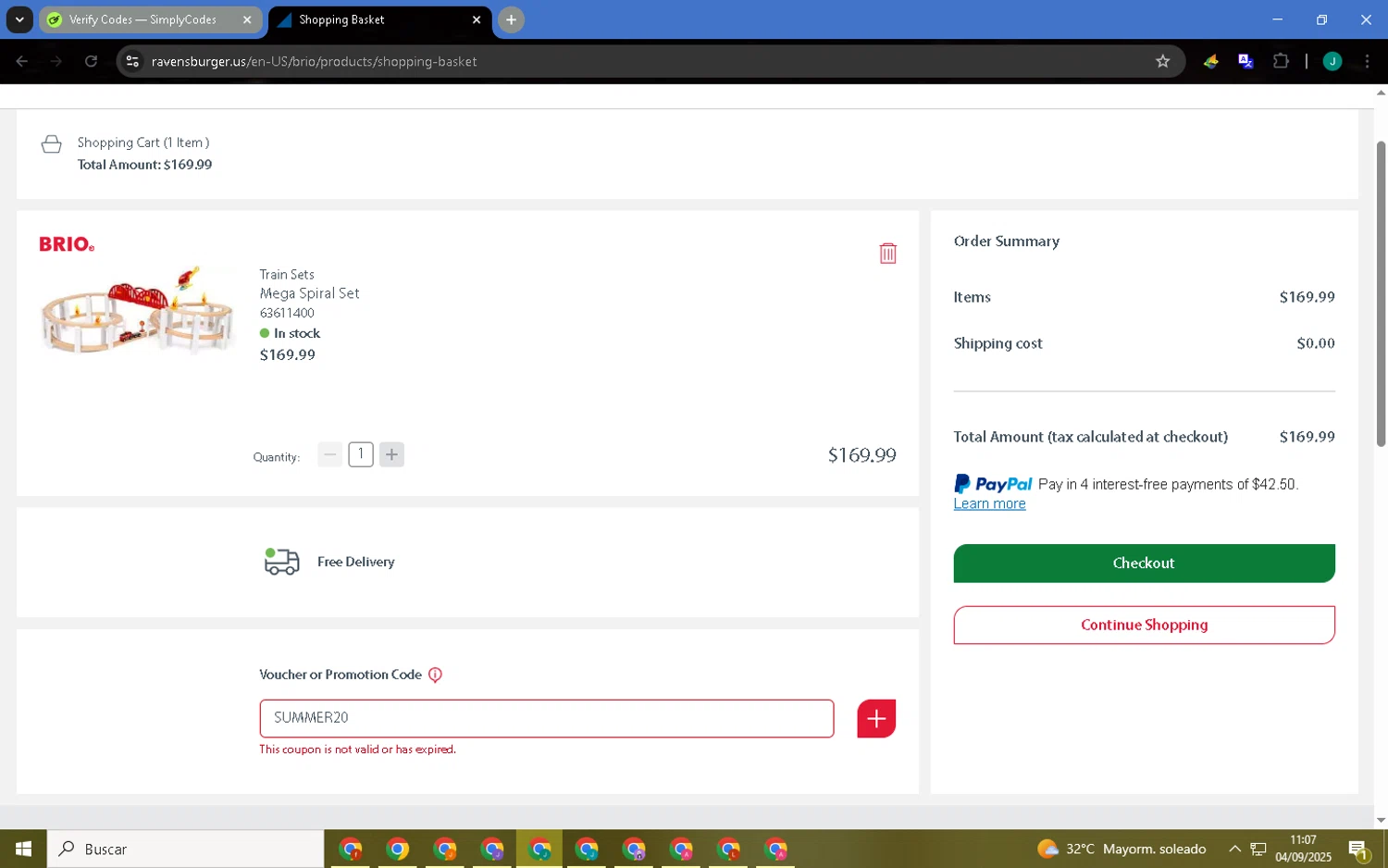This screenshot has height=868, width=1388.
Task: Open the Windows Start menu
Action: point(23,849)
